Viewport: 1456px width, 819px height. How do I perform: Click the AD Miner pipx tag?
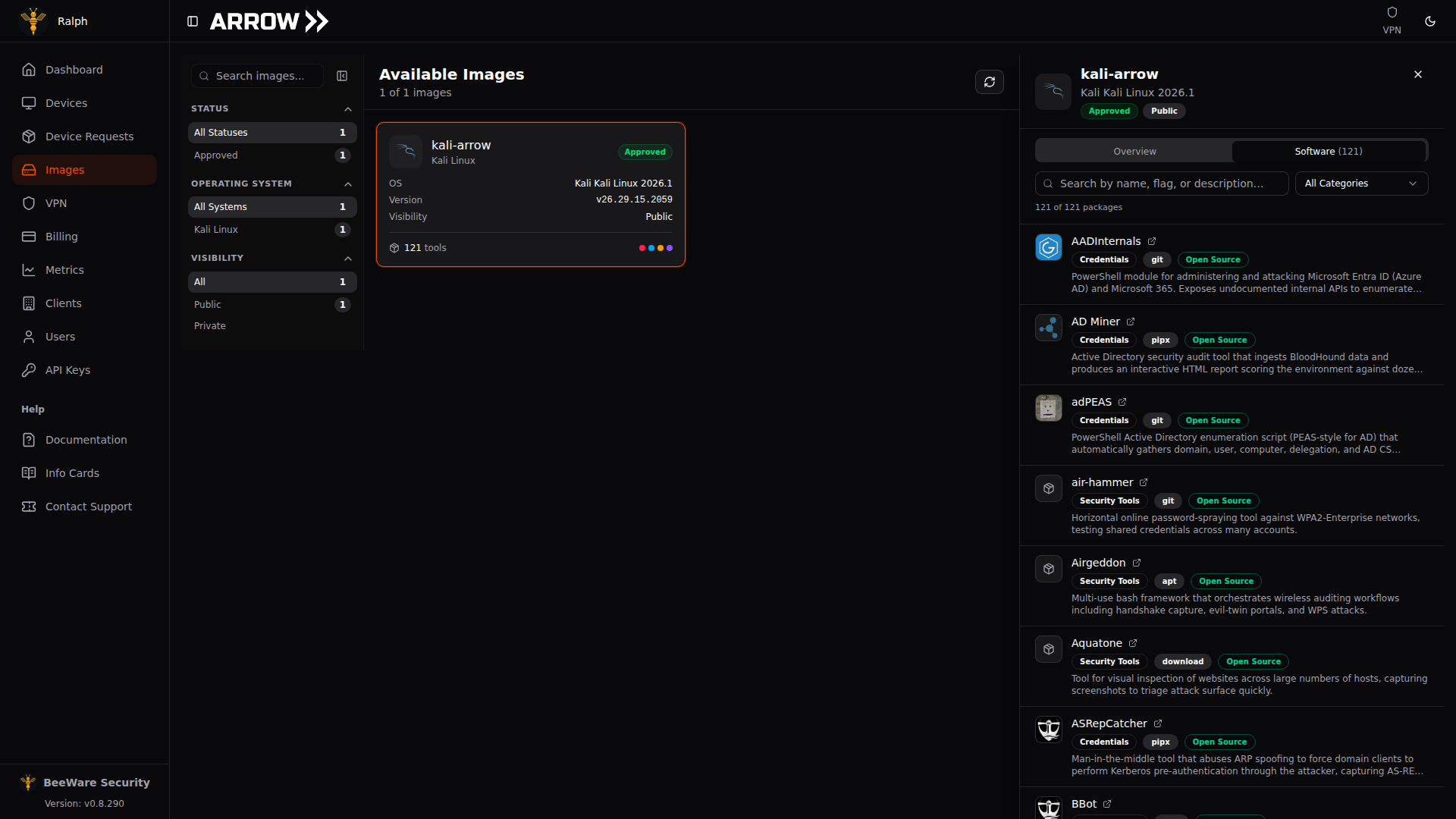1160,340
